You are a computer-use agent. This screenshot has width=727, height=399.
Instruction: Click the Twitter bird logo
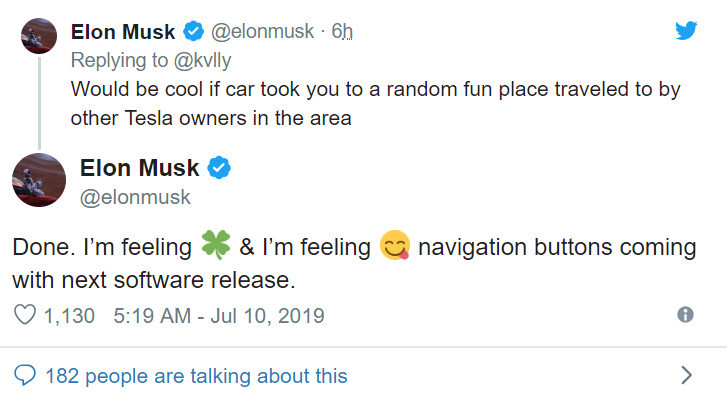pos(686,31)
